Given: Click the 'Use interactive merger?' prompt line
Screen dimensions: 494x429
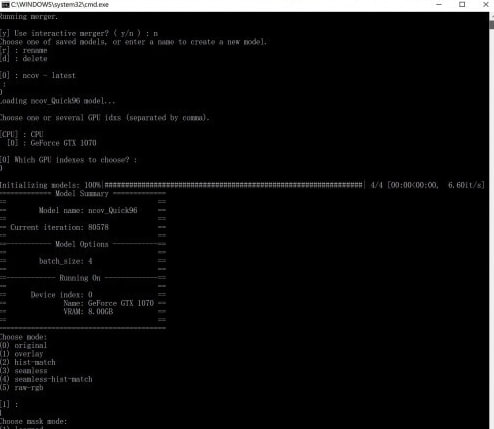Looking at the screenshot, I should point(79,33).
